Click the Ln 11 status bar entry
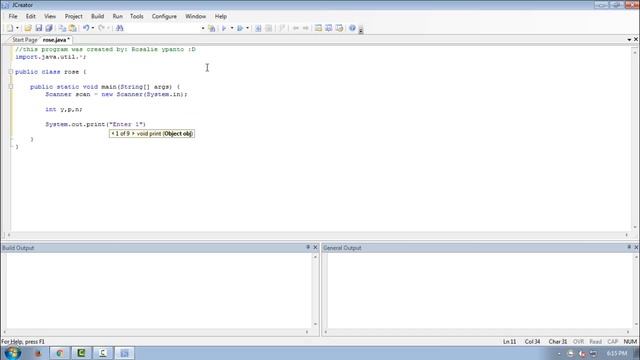This screenshot has height=360, width=640. [509, 342]
